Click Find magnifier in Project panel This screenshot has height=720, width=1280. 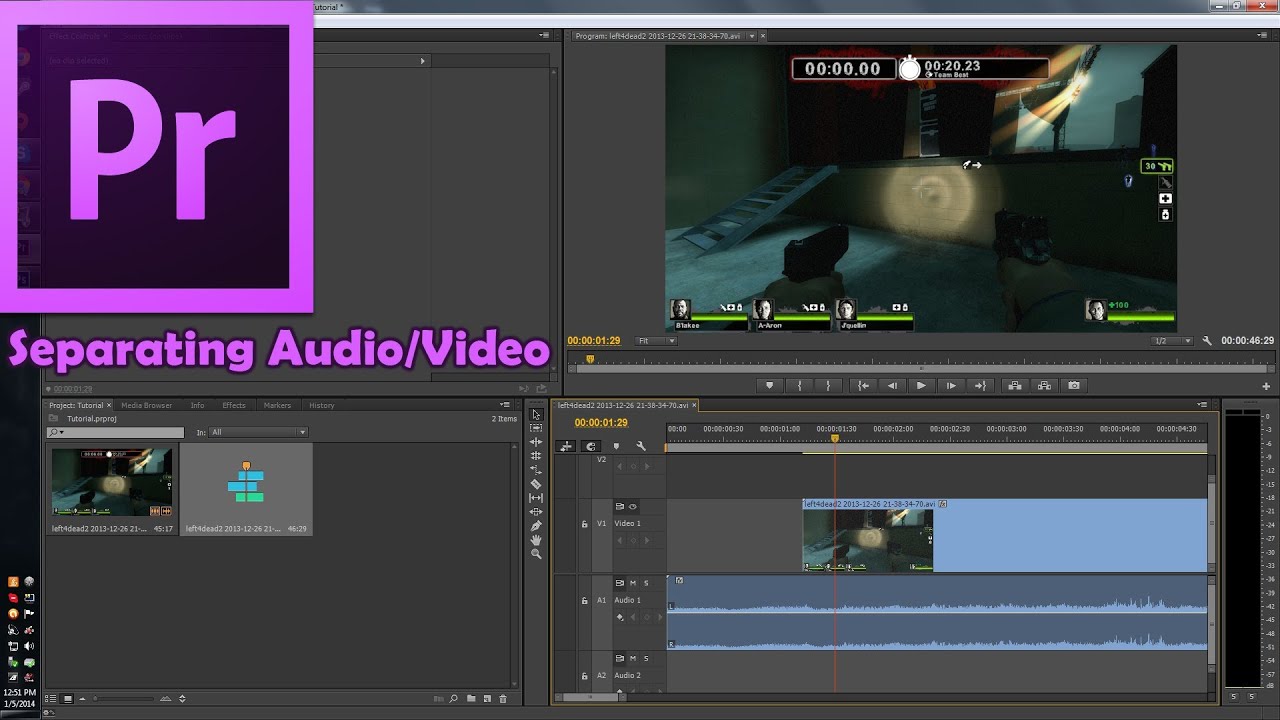coord(453,699)
